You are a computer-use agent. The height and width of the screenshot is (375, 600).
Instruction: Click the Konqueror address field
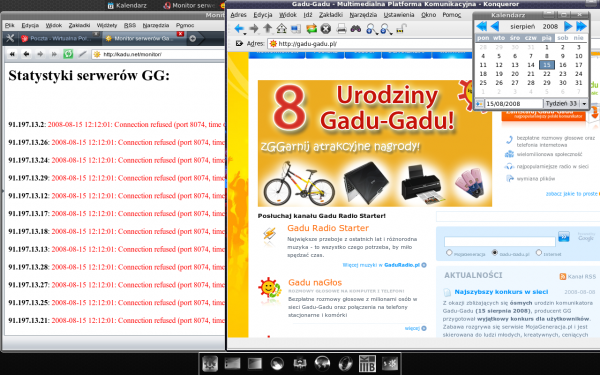[369, 44]
